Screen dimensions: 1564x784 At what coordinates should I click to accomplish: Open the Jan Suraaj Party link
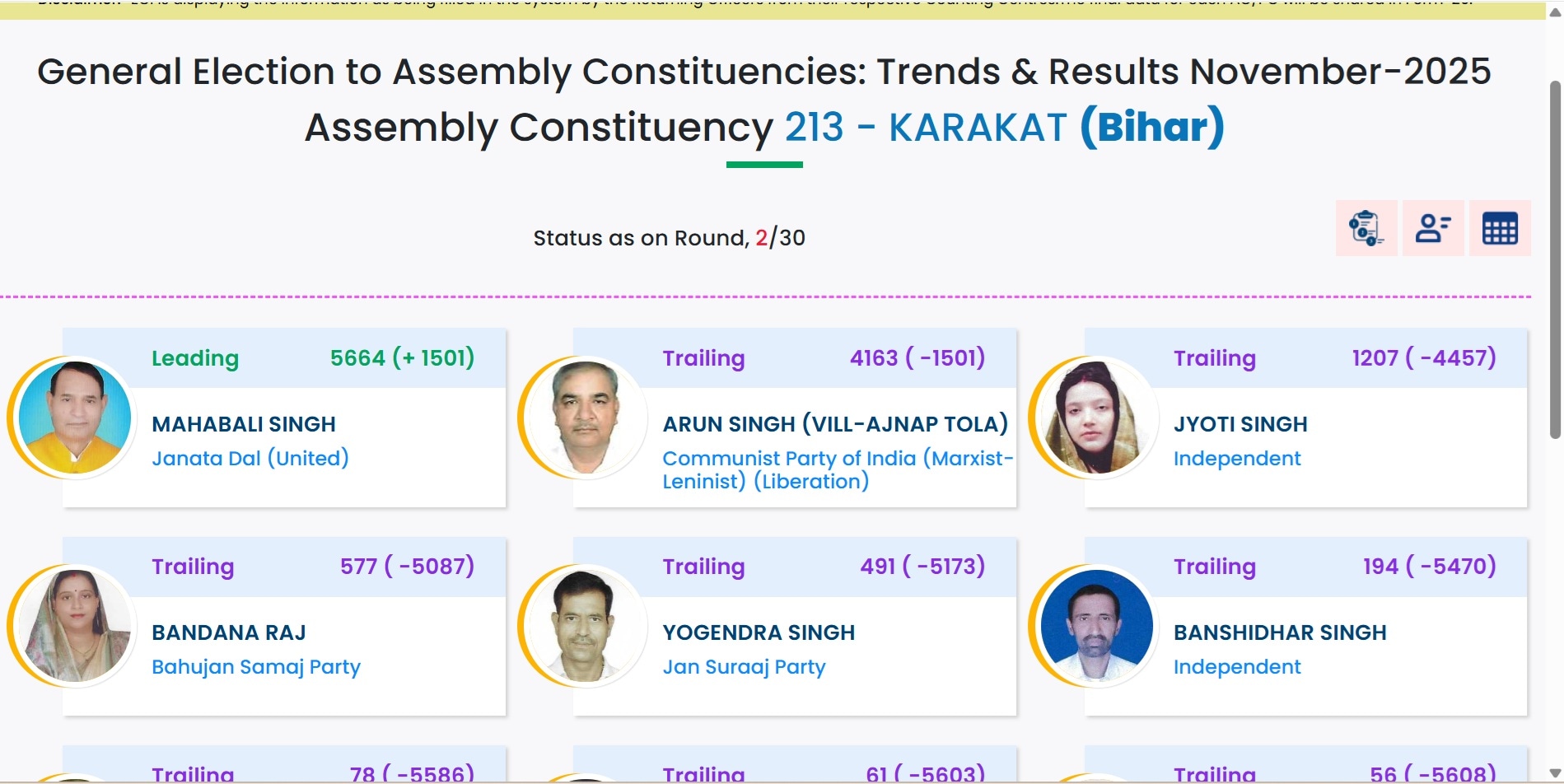click(744, 666)
